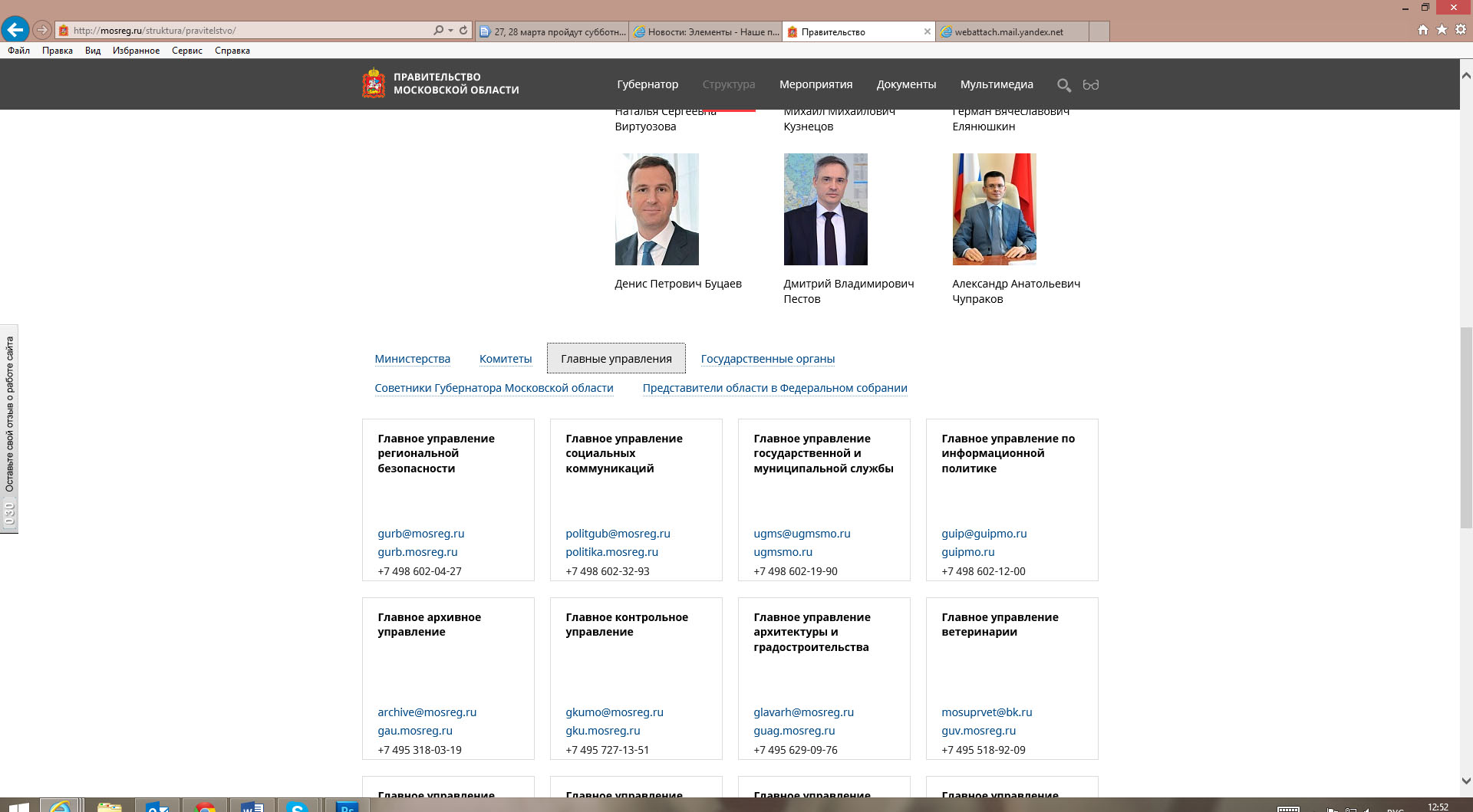
Task: Open the address bar autocomplete dropdown arrow
Action: click(450, 31)
